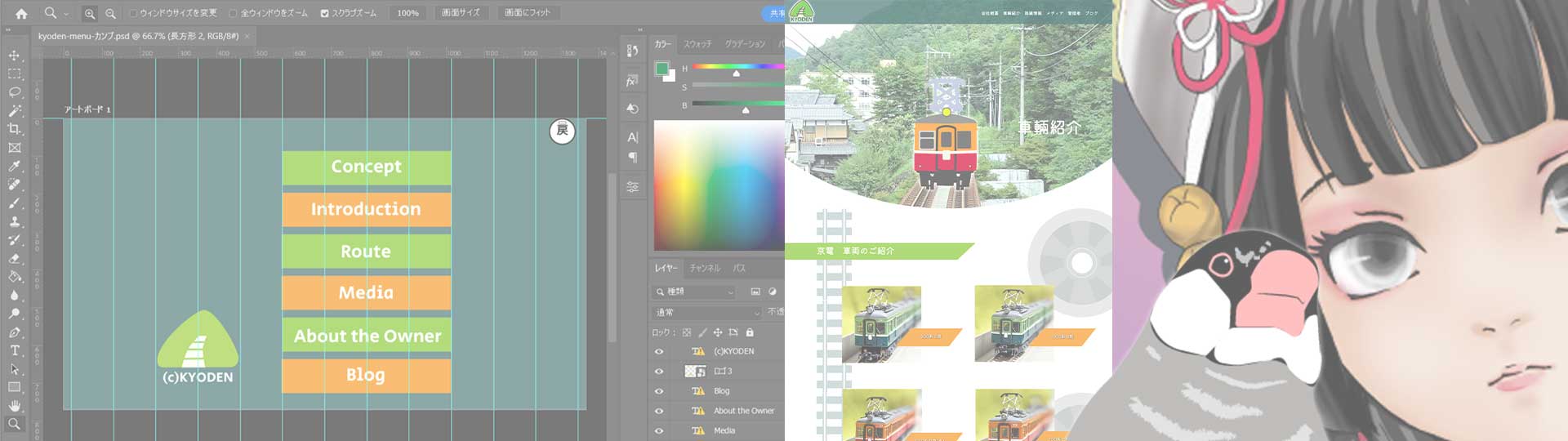The width and height of the screenshot is (1568, 441).
Task: Select the Brush tool
Action: click(x=14, y=203)
